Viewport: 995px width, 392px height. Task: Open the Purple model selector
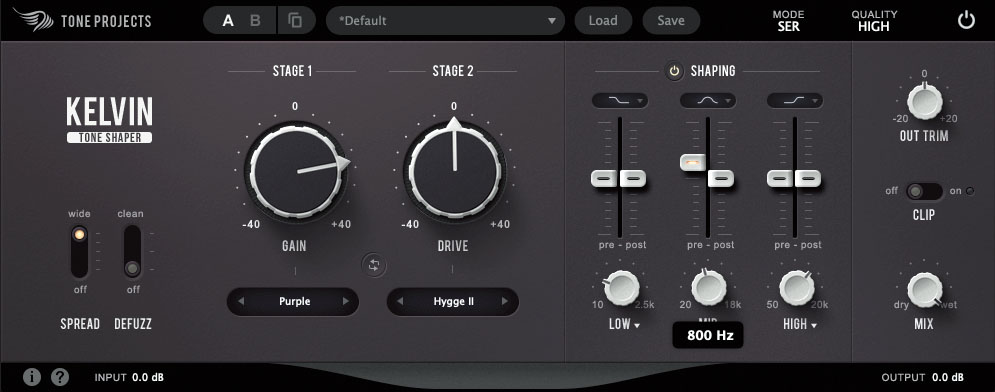pyautogui.click(x=294, y=301)
